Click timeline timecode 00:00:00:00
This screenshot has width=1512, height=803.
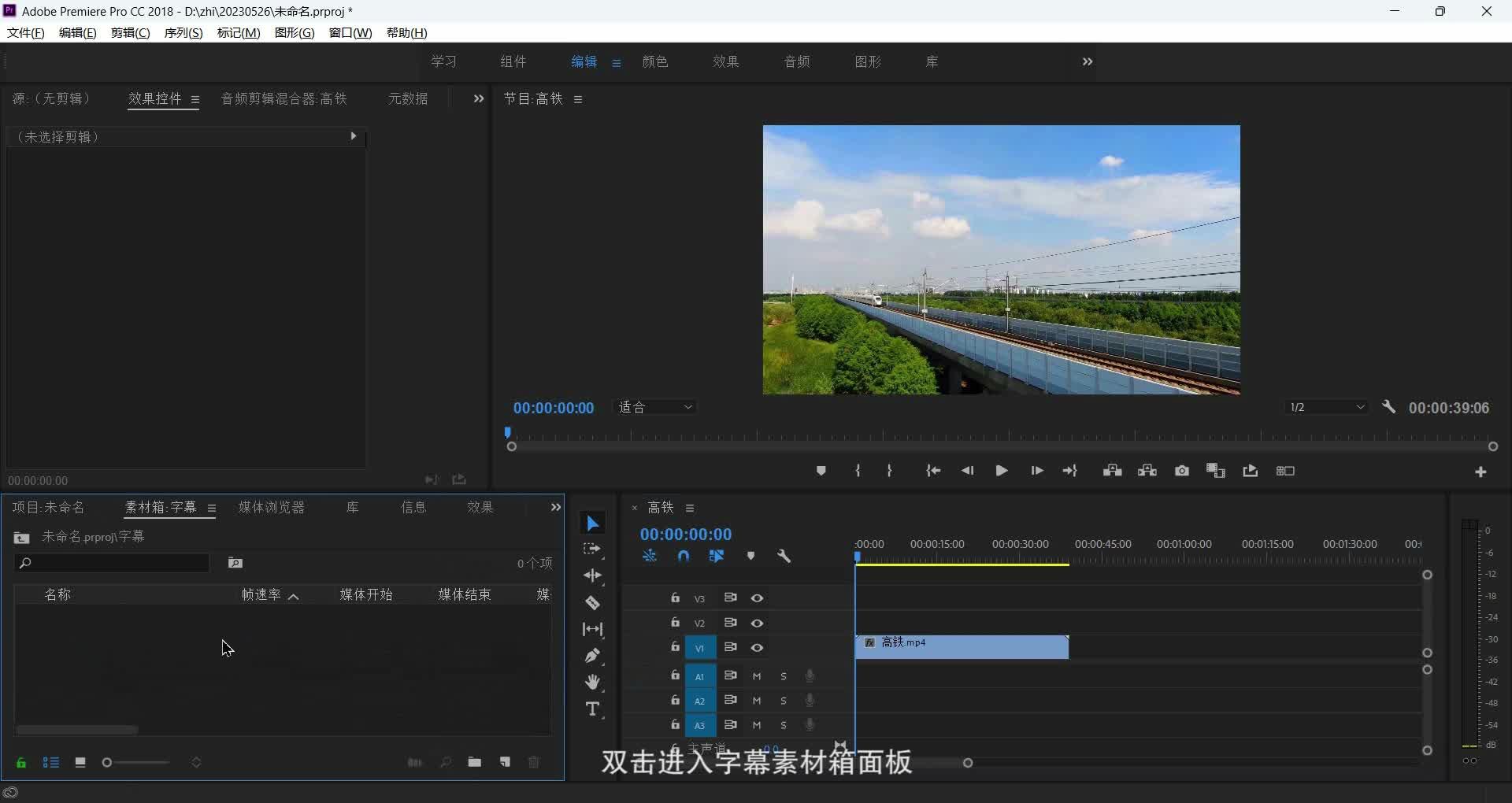tap(686, 534)
